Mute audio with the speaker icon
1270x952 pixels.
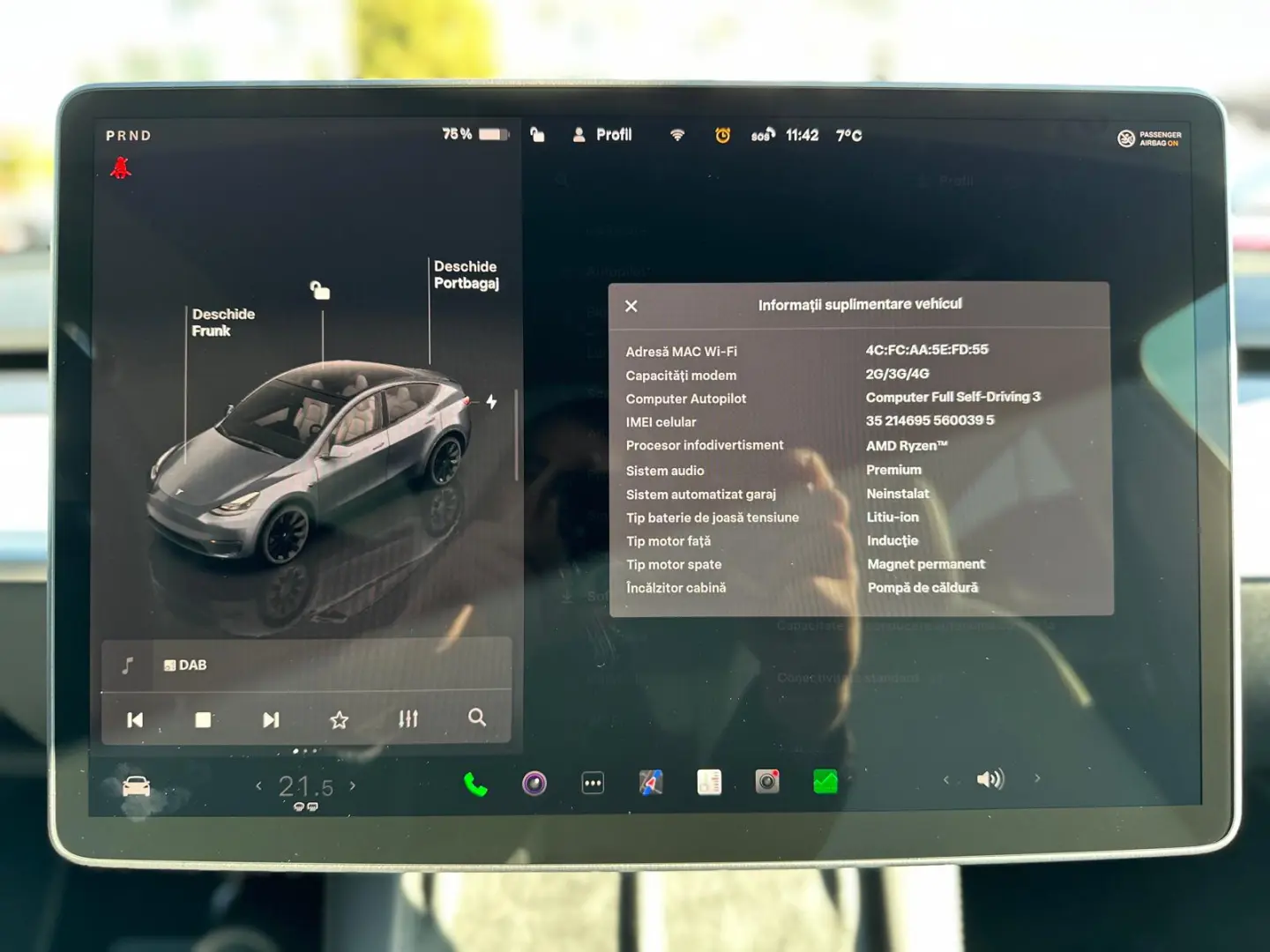tap(990, 779)
